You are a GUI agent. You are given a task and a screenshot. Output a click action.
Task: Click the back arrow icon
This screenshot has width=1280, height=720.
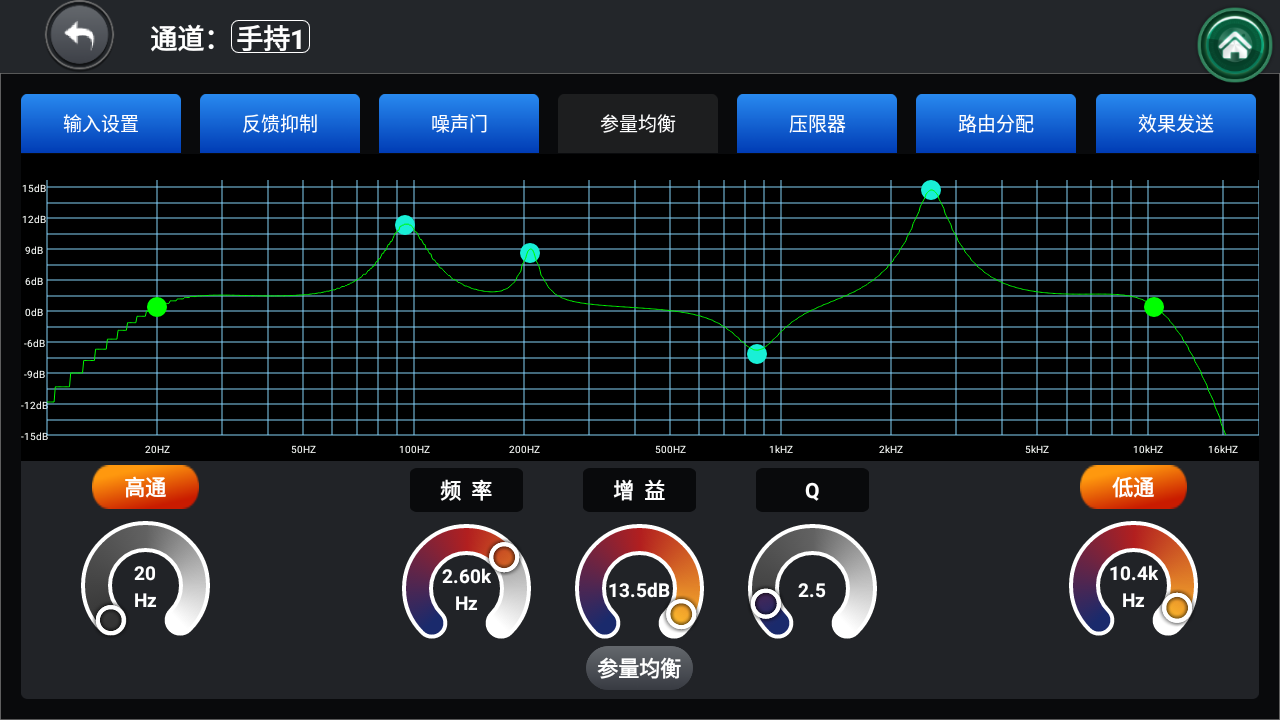point(80,36)
